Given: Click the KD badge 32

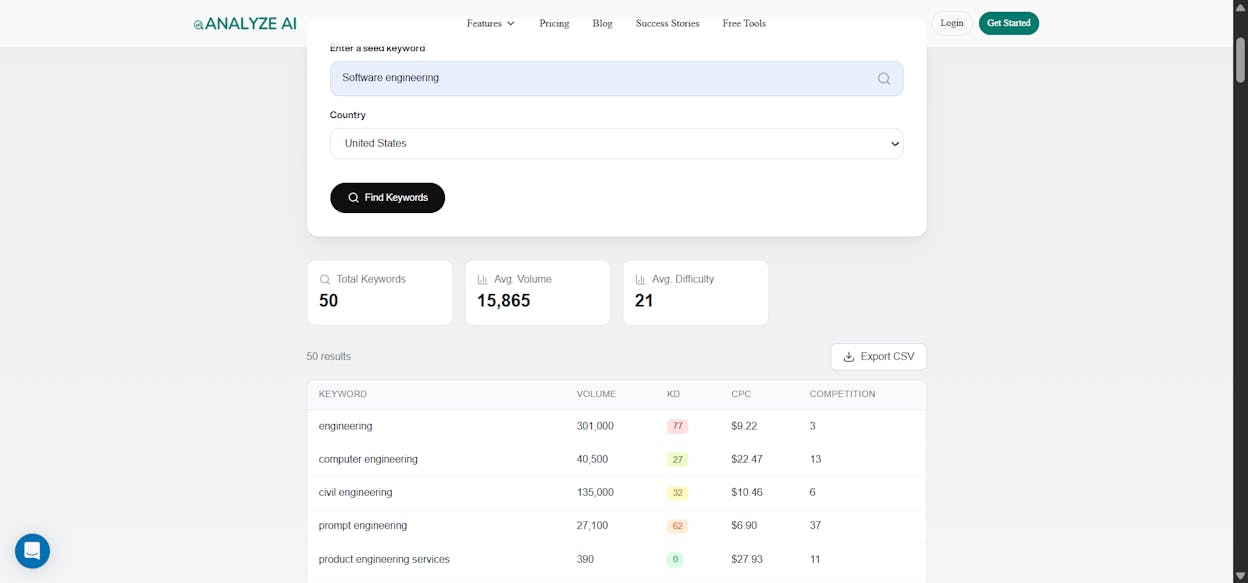Looking at the screenshot, I should 677,493.
